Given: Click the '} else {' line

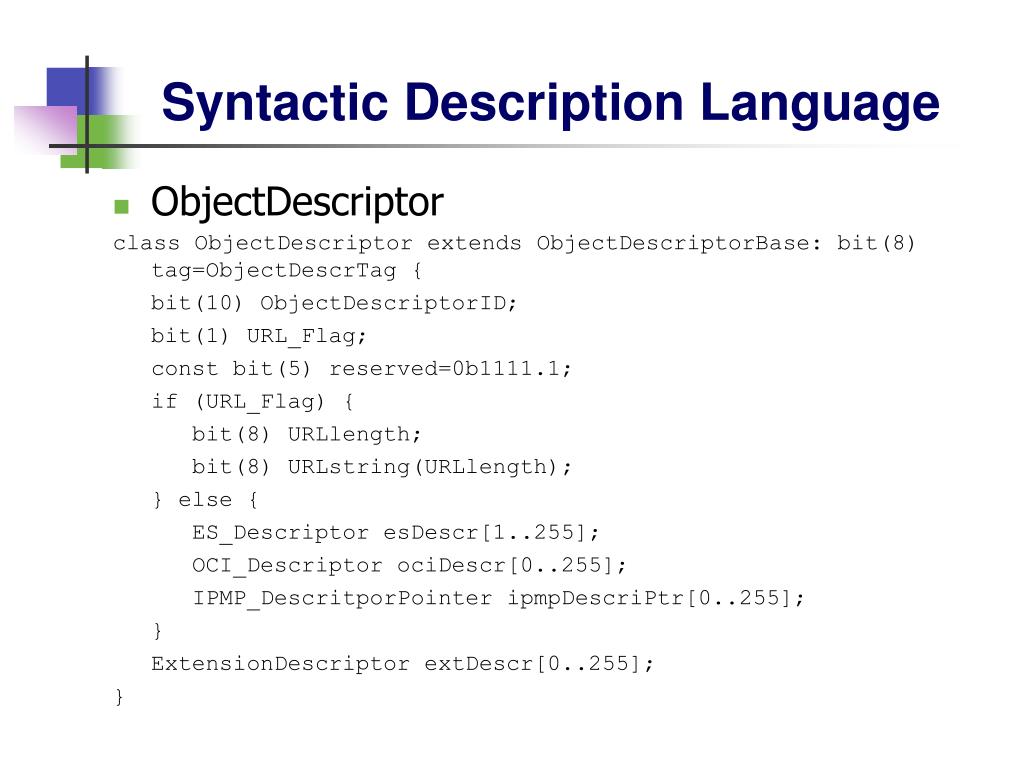Looking at the screenshot, I should coord(205,500).
